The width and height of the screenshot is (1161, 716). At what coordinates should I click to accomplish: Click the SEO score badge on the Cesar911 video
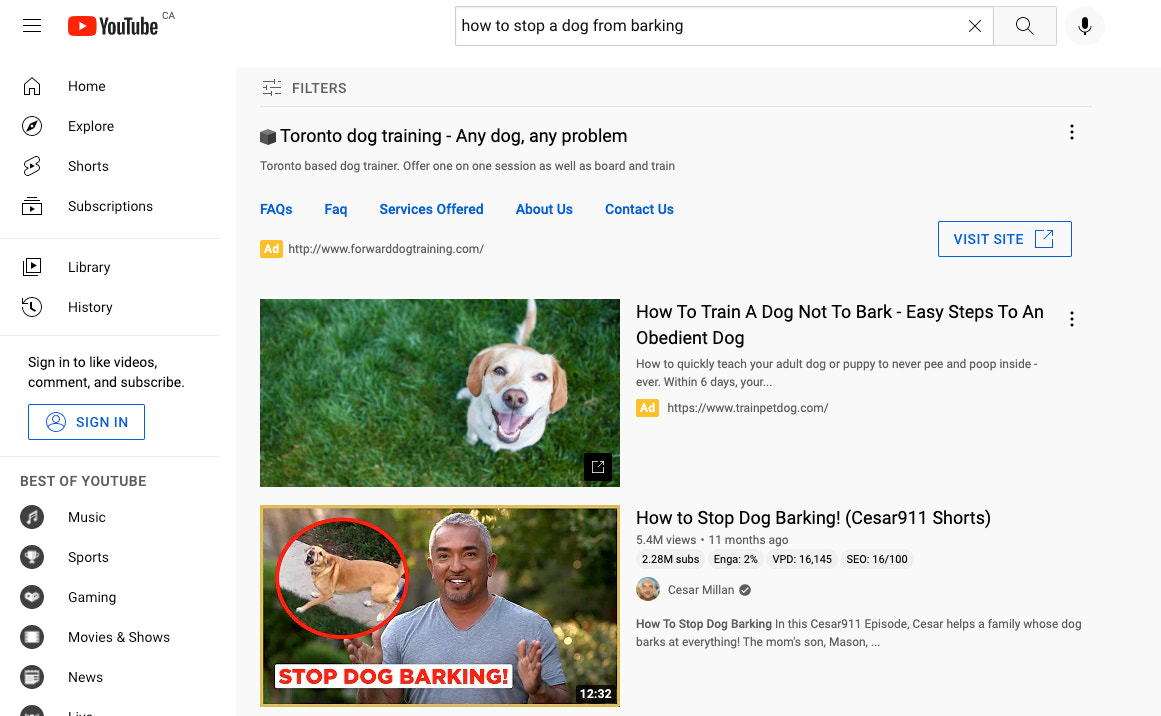(x=877, y=559)
